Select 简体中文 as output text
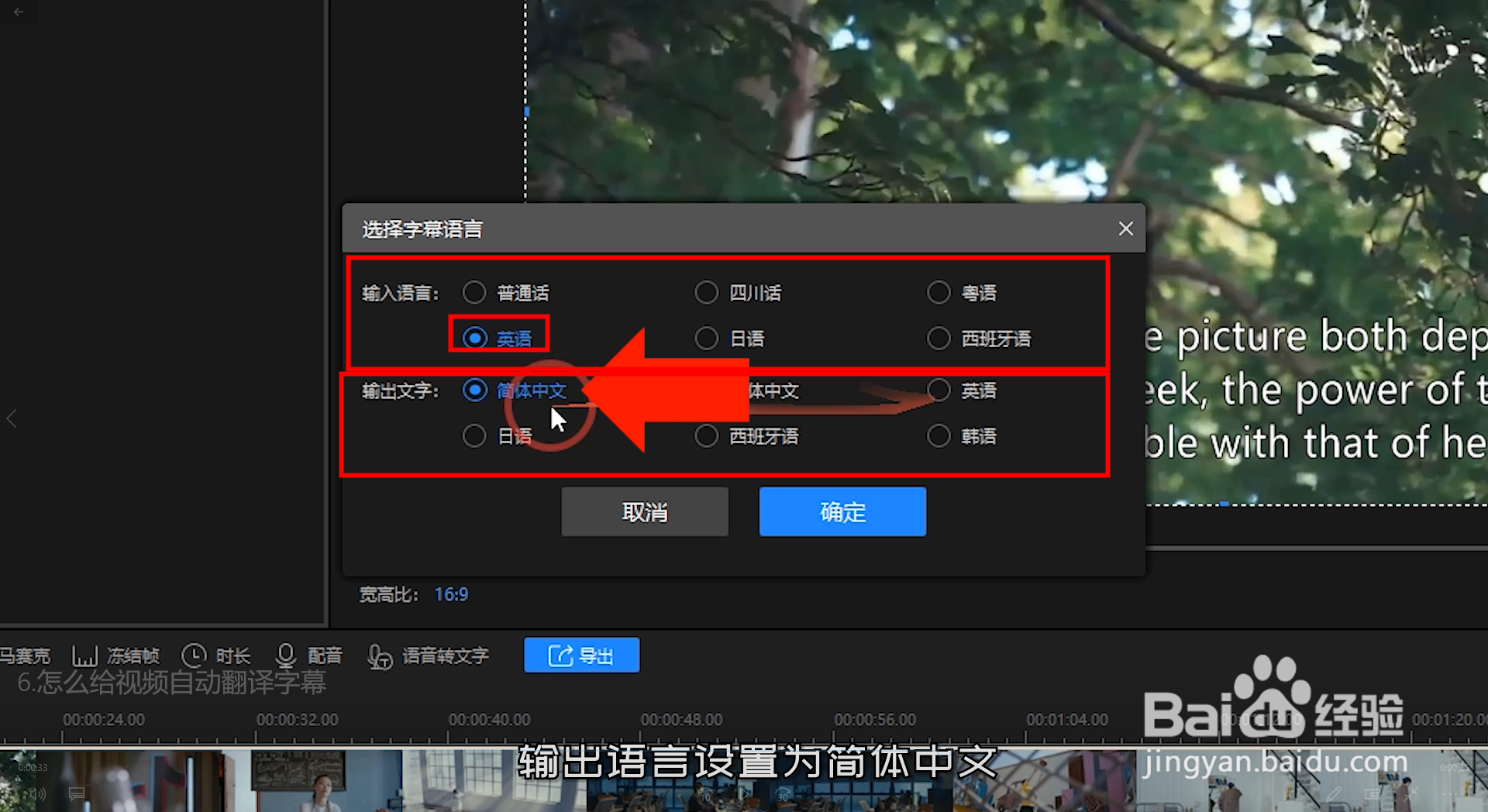The image size is (1488, 812). click(x=474, y=391)
